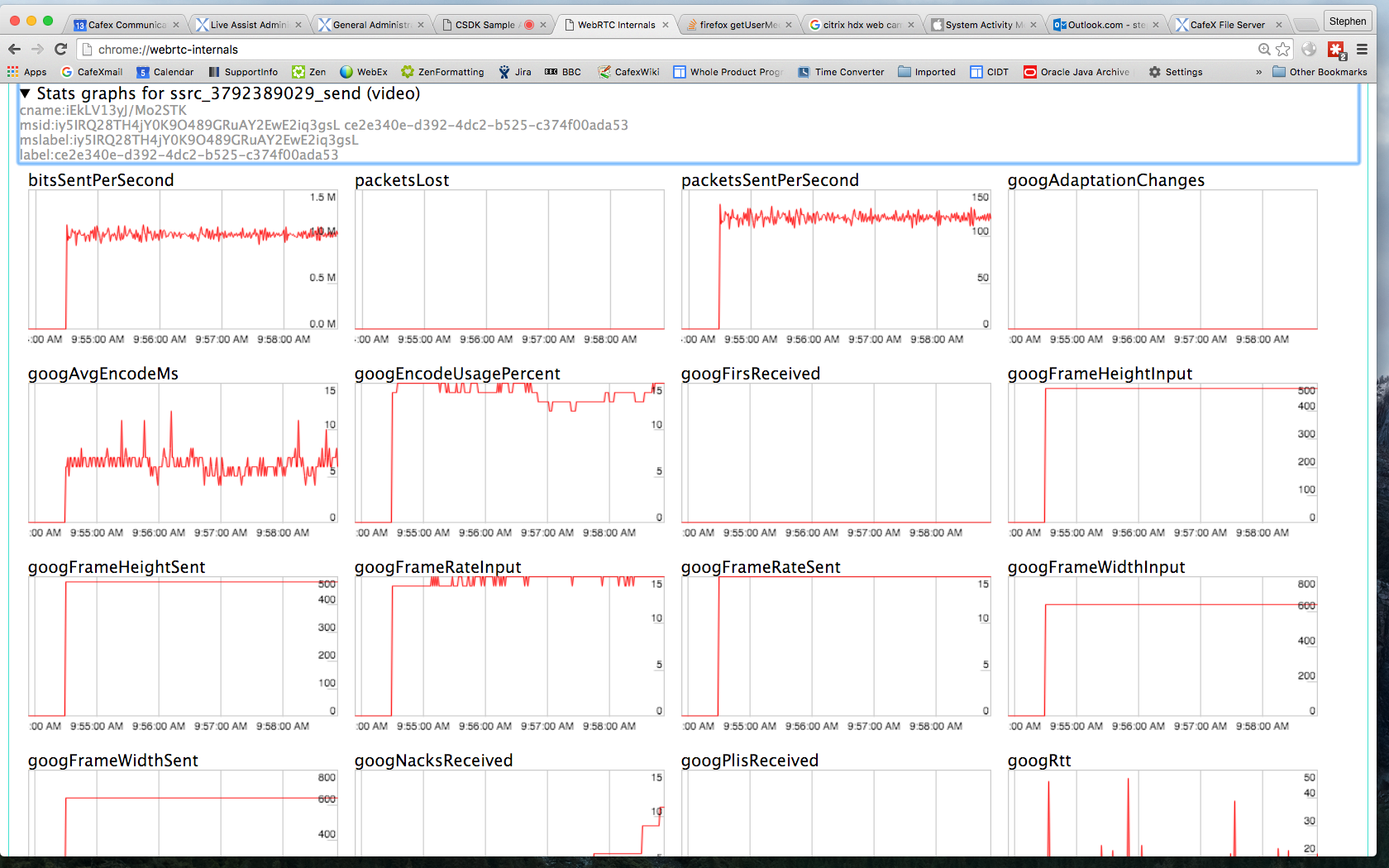The image size is (1389, 868).
Task: Collapse the Stats graphs ssrc send section
Action: point(25,93)
